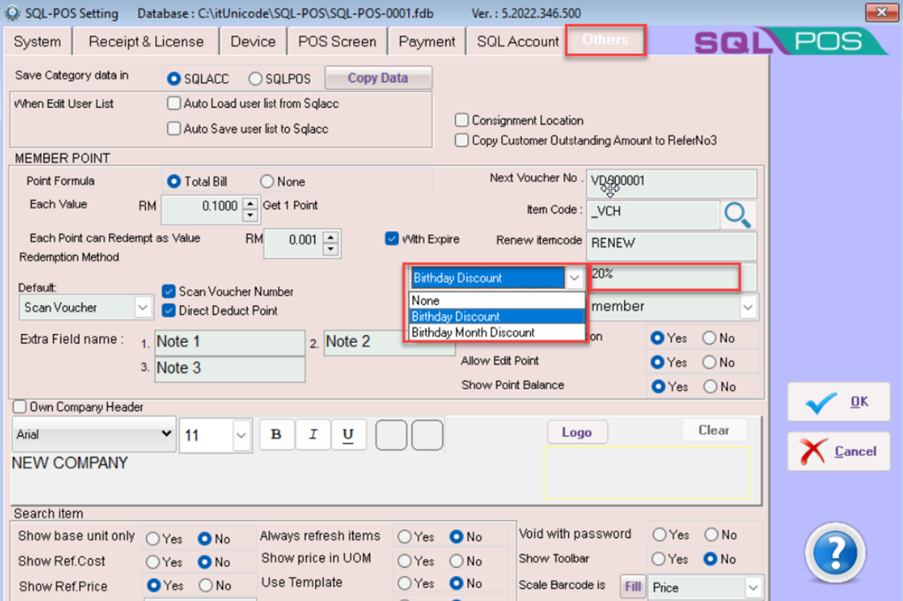The width and height of the screenshot is (903, 601).
Task: Toggle Underline formatting button
Action: tap(348, 435)
